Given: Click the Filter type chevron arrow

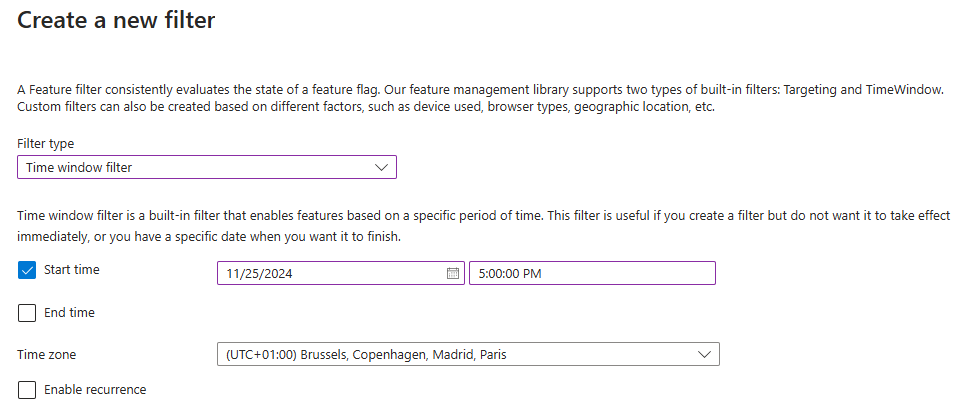Looking at the screenshot, I should coord(381,167).
